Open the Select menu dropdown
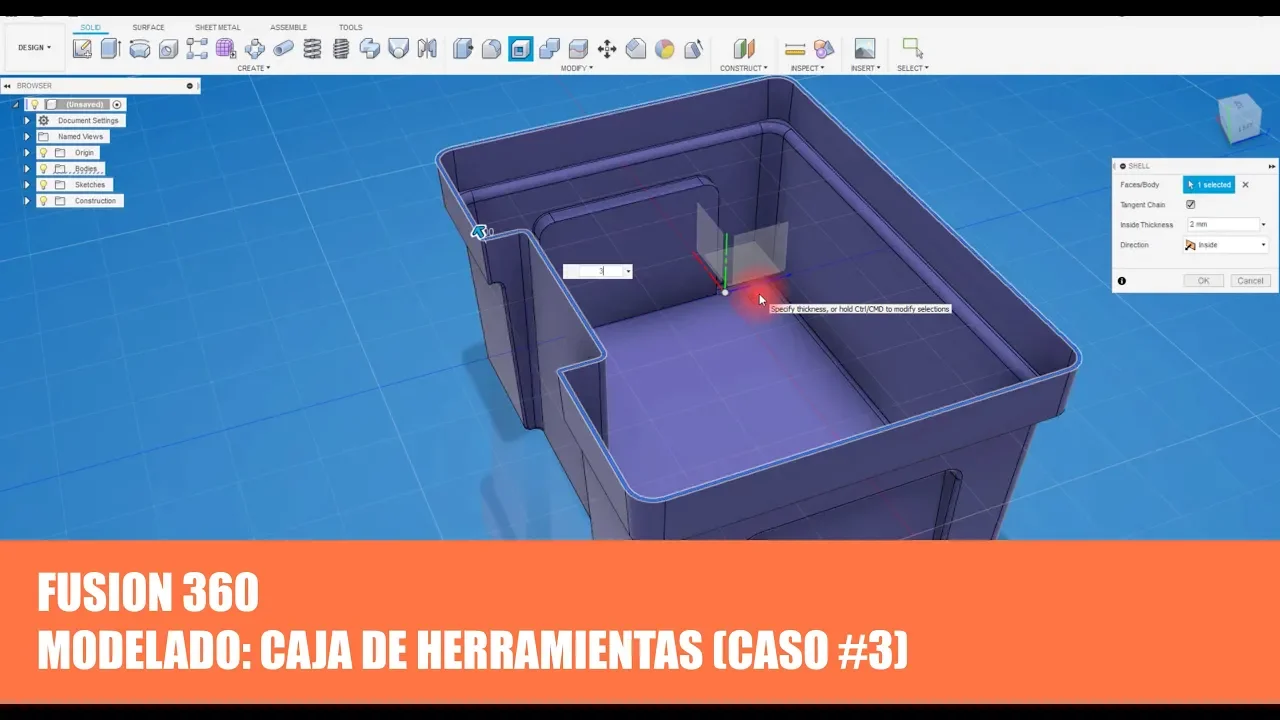 [912, 68]
